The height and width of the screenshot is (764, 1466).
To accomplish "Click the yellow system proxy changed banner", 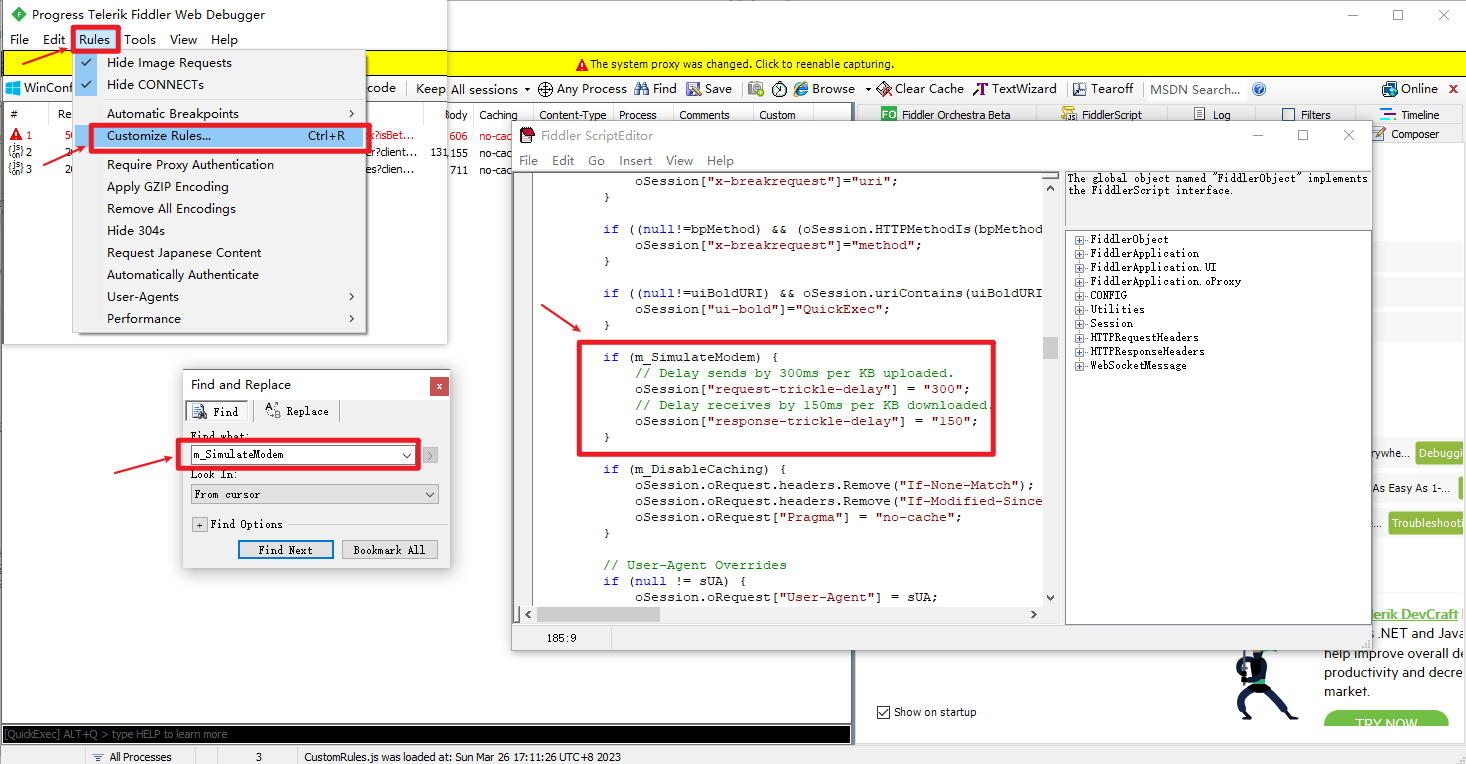I will pyautogui.click(x=733, y=63).
